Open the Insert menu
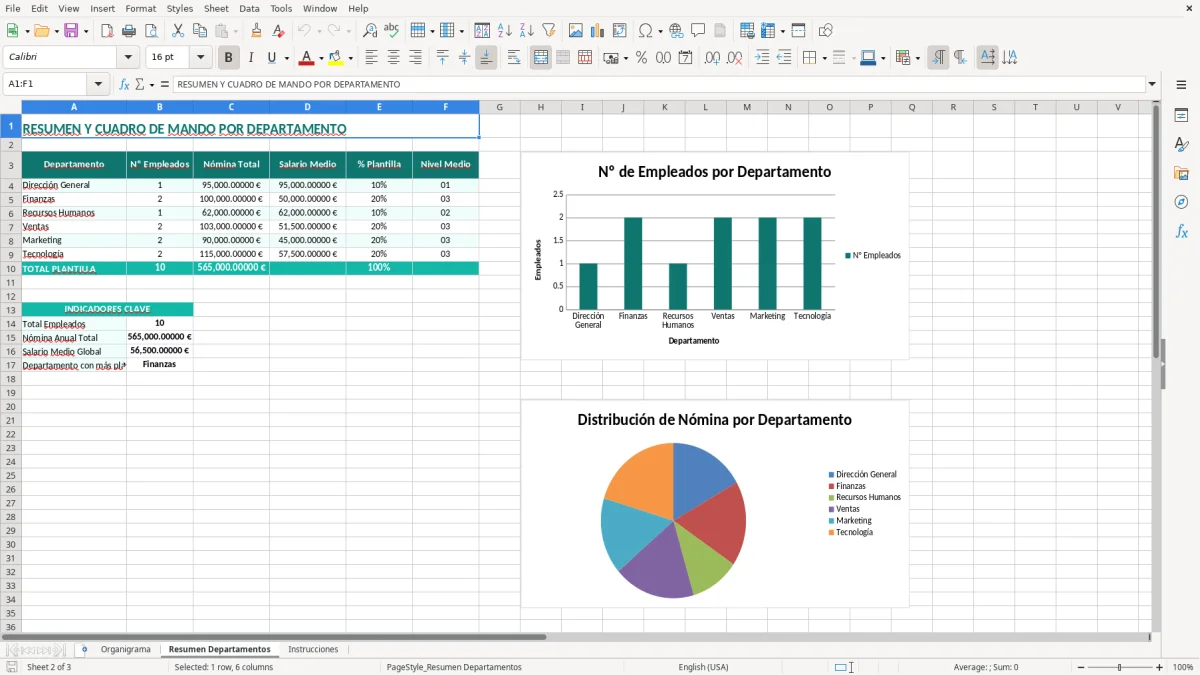Viewport: 1200px width, 675px height. 102,8
